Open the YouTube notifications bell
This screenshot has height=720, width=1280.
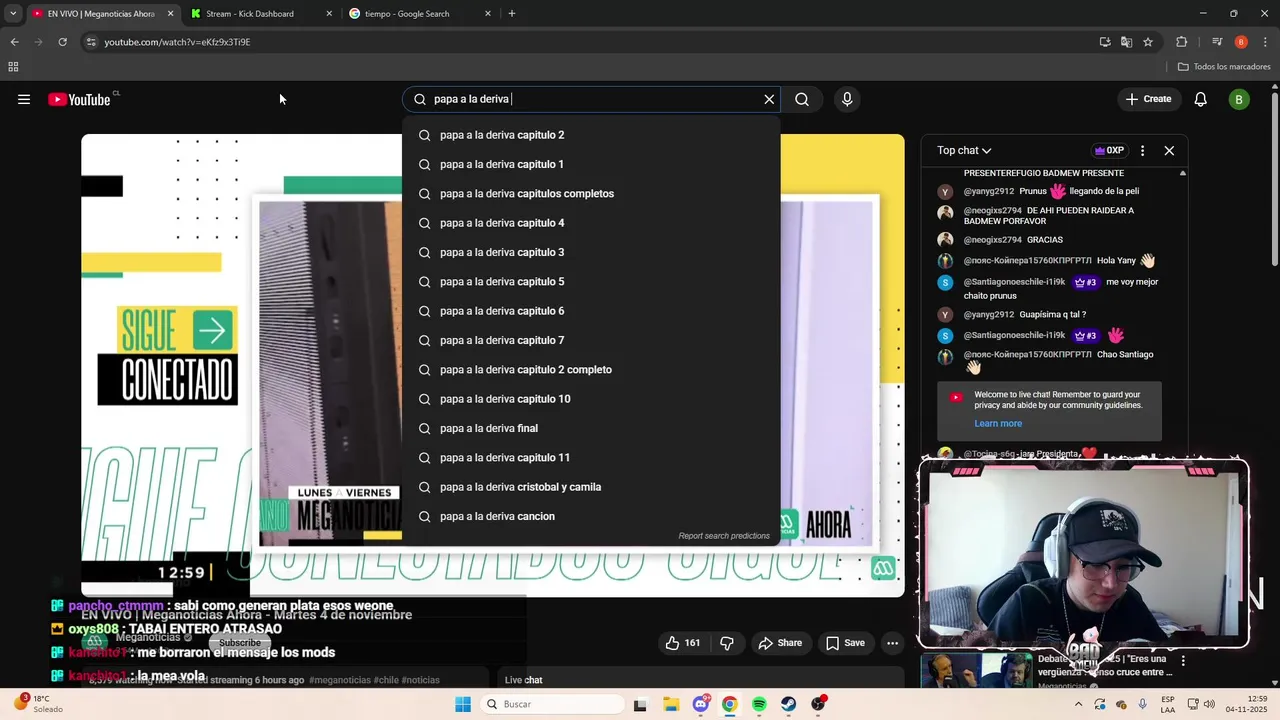tap(1201, 99)
